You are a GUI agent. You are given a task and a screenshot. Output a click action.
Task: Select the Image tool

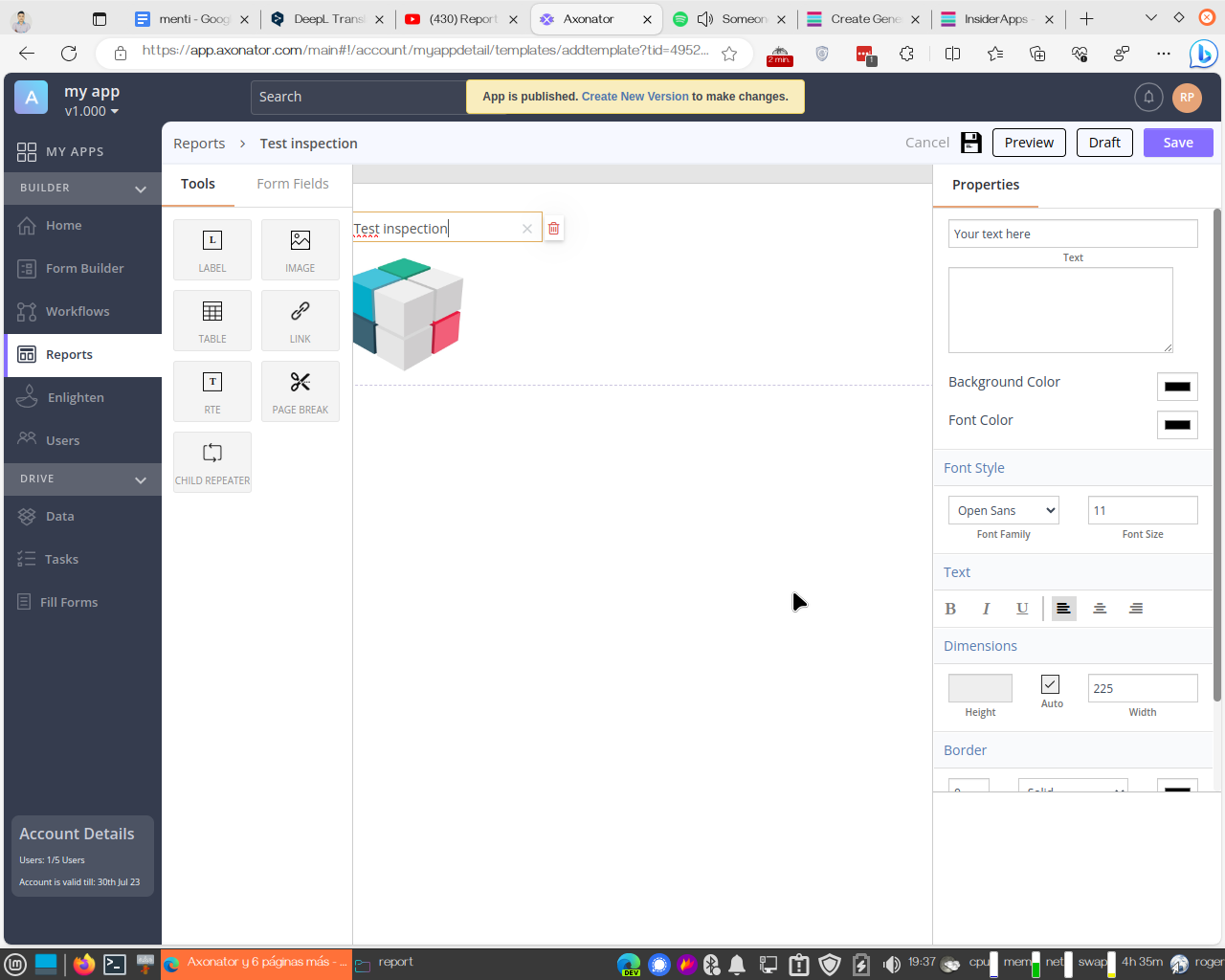pos(300,249)
